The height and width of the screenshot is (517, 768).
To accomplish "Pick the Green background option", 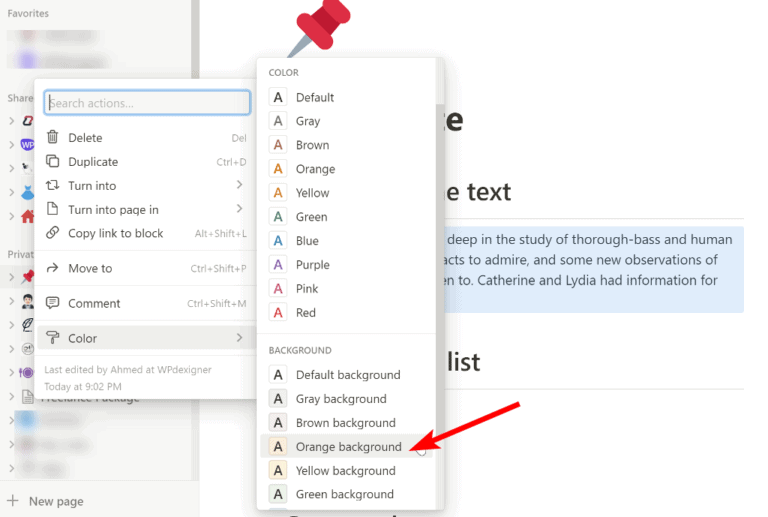I will coord(347,494).
